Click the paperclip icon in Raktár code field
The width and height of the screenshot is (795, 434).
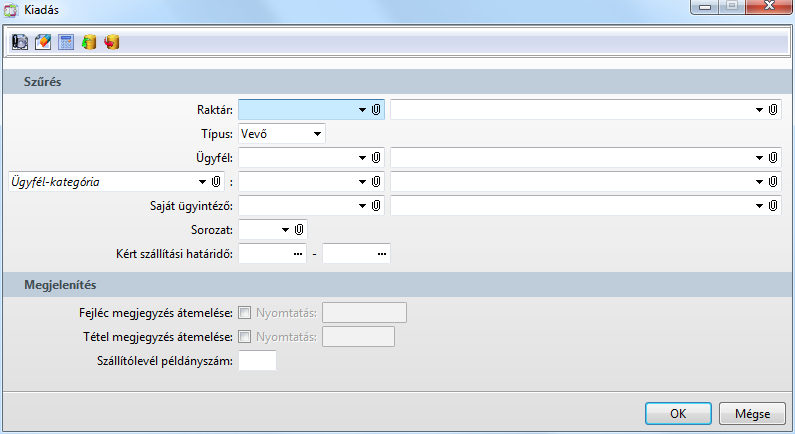point(376,110)
